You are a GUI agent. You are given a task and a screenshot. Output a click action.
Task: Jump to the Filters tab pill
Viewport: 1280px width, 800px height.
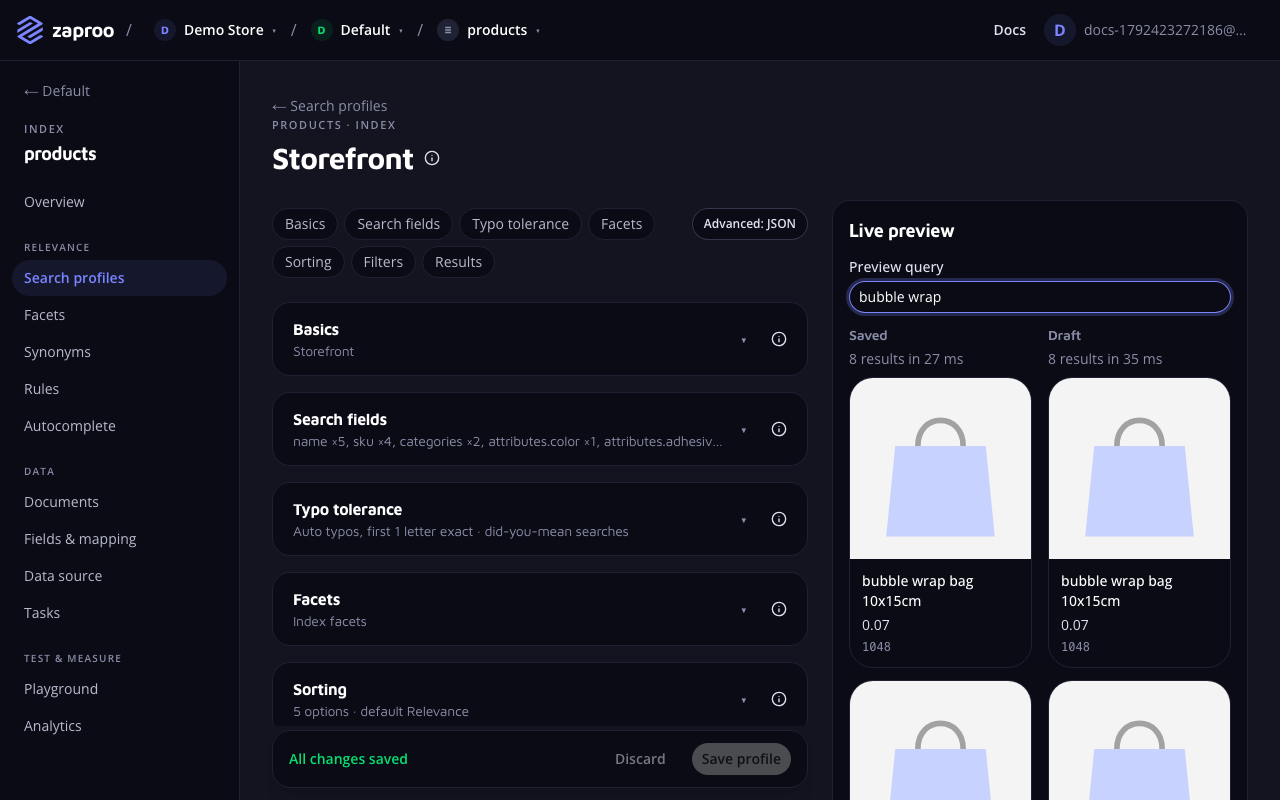[383, 262]
